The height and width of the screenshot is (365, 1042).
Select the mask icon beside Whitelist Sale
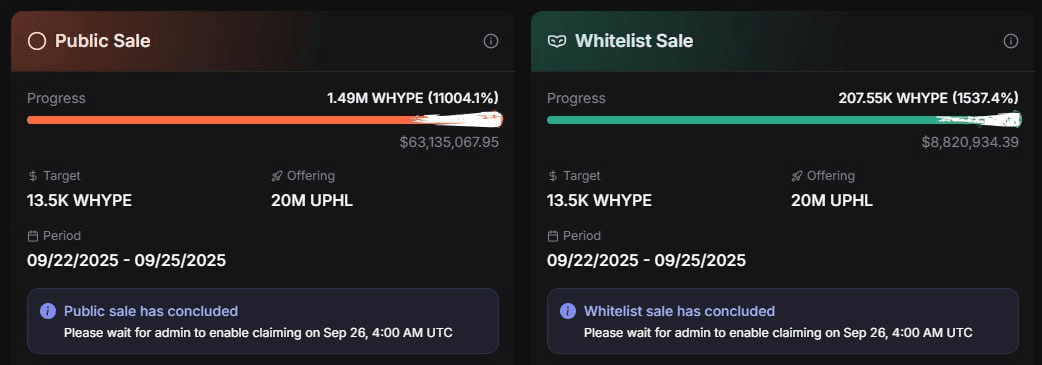tap(556, 41)
